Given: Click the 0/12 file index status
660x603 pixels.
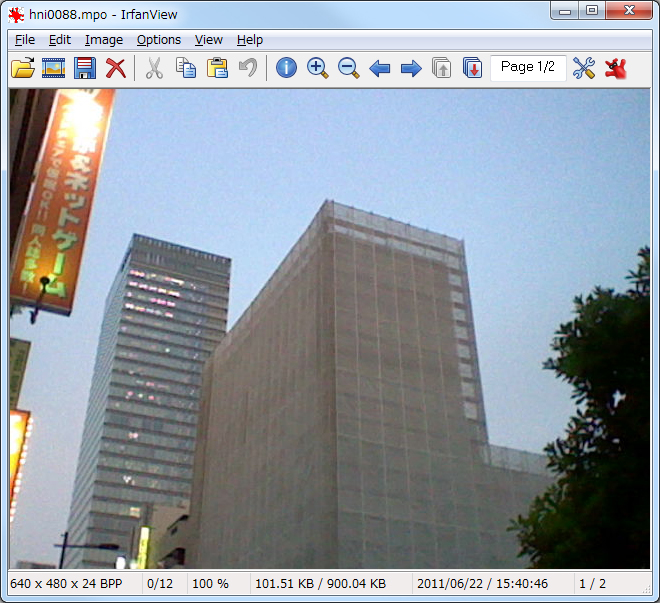Looking at the screenshot, I should pos(160,584).
